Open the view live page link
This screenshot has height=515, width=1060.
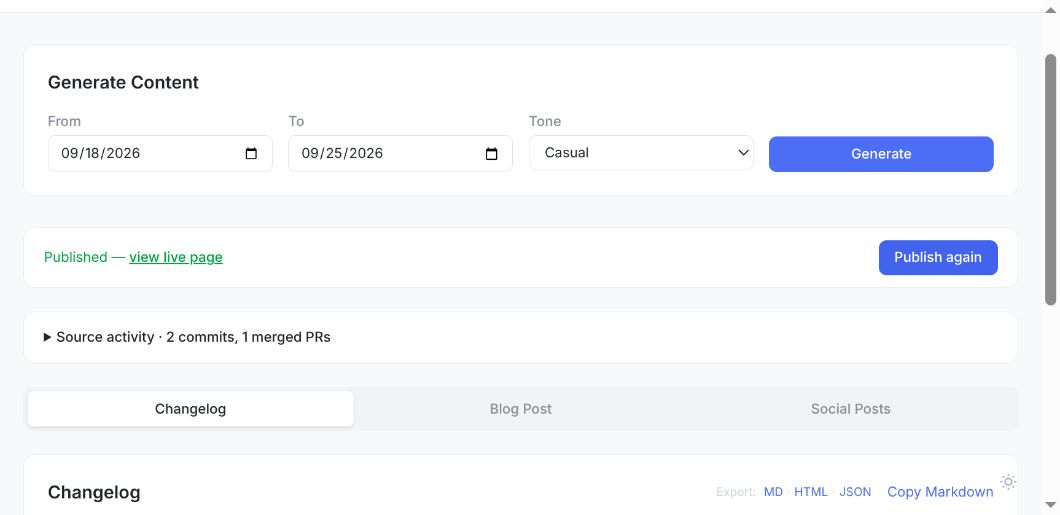[x=176, y=258]
